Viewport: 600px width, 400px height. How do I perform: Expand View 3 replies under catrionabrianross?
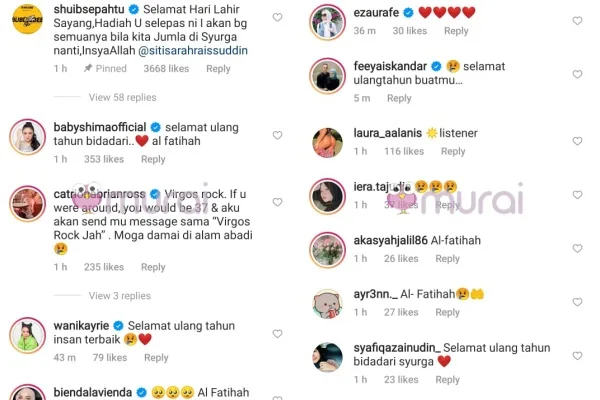[x=120, y=296]
